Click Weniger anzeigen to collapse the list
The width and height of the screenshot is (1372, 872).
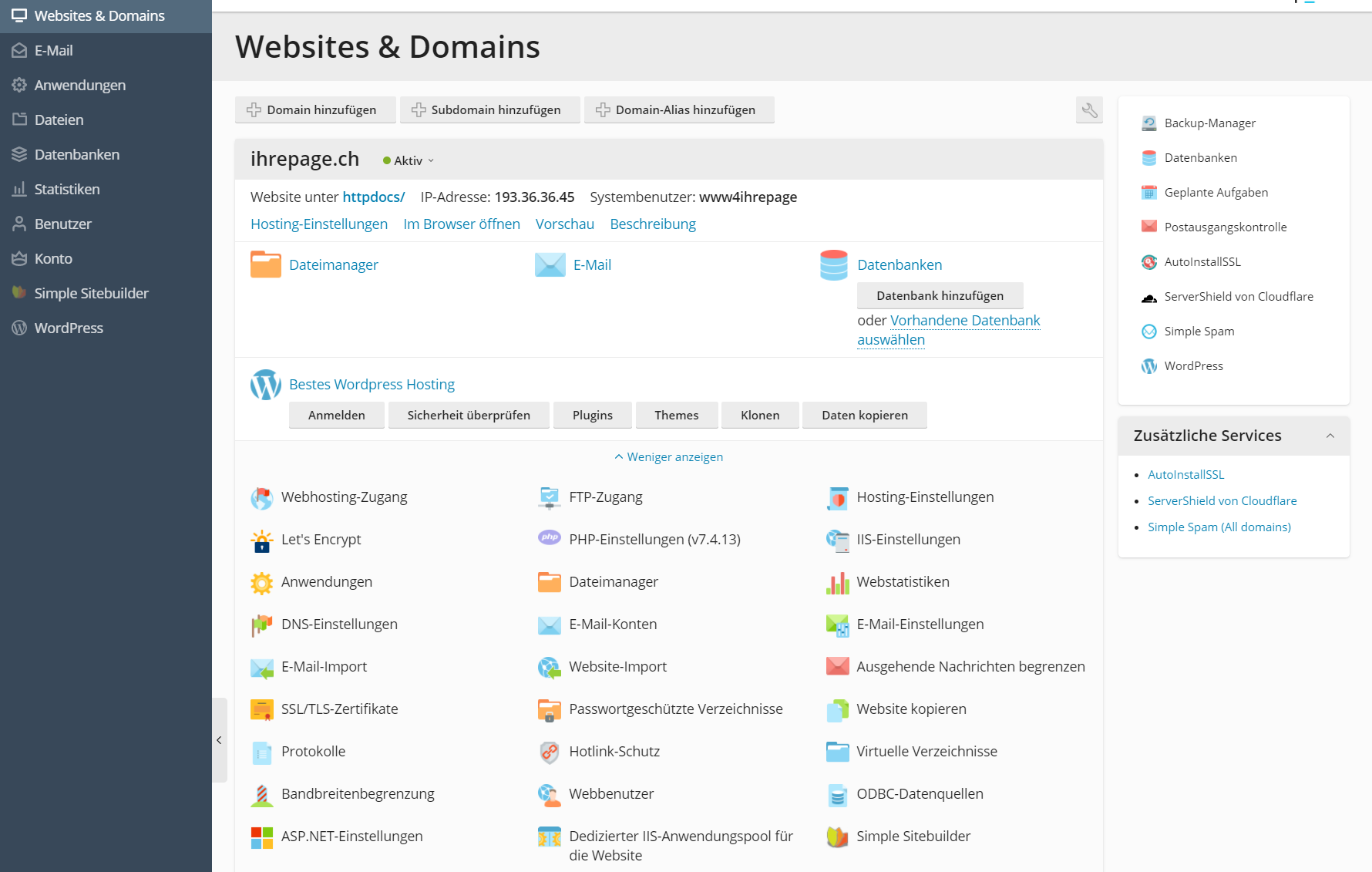[668, 456]
